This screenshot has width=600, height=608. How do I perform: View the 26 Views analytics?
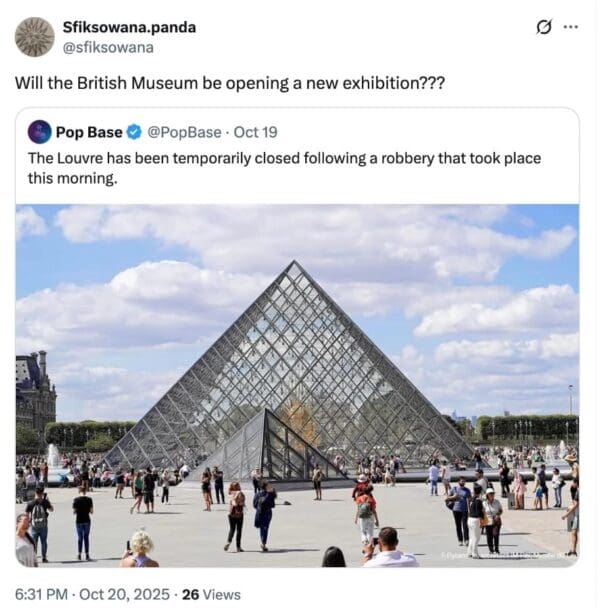211,594
